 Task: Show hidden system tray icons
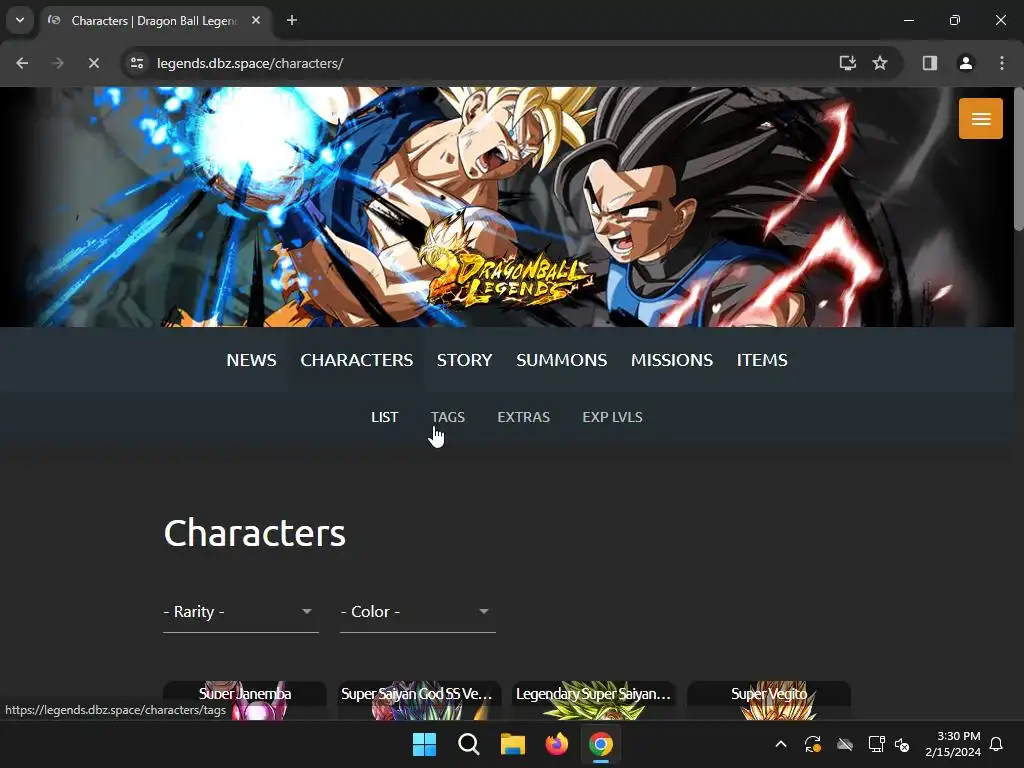[x=780, y=744]
